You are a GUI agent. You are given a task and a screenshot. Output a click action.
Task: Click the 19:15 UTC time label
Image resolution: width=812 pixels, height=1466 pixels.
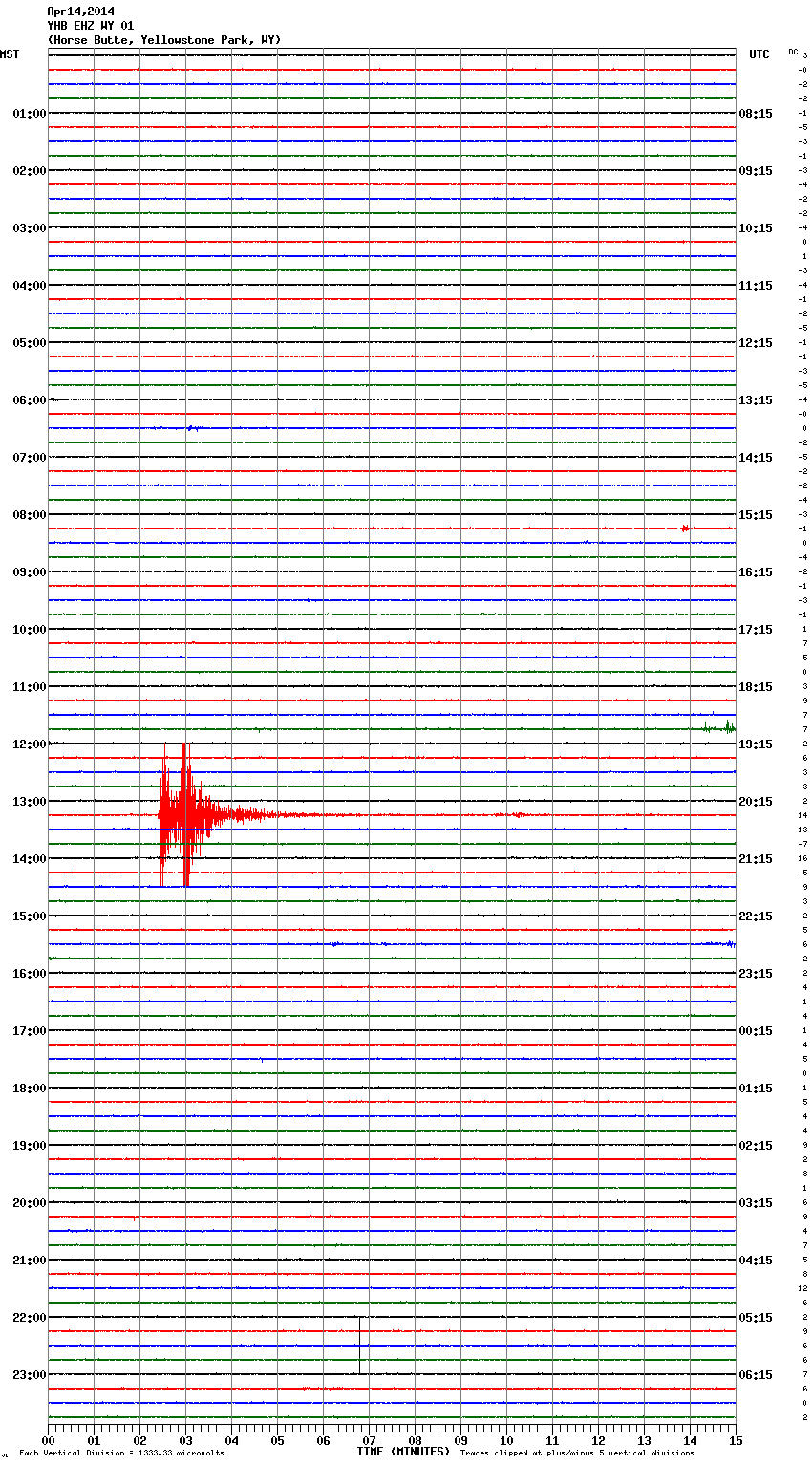pos(756,744)
